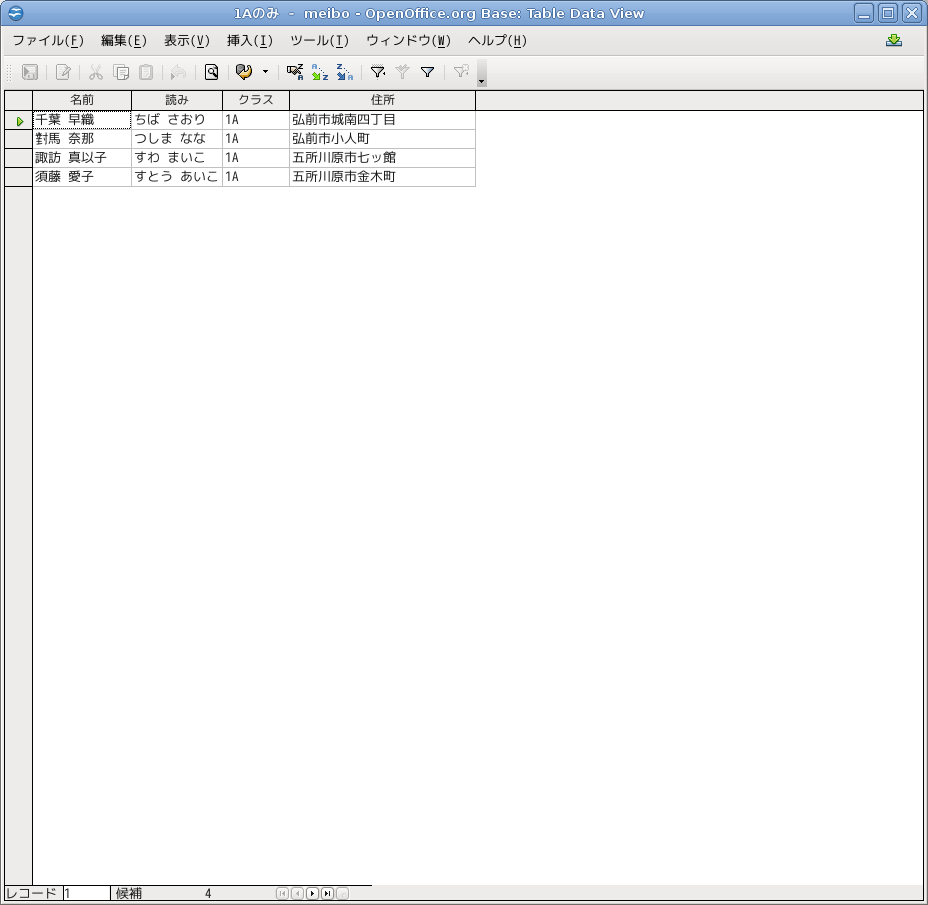Select the 名前 column header
This screenshot has width=928, height=905.
pyautogui.click(x=82, y=100)
